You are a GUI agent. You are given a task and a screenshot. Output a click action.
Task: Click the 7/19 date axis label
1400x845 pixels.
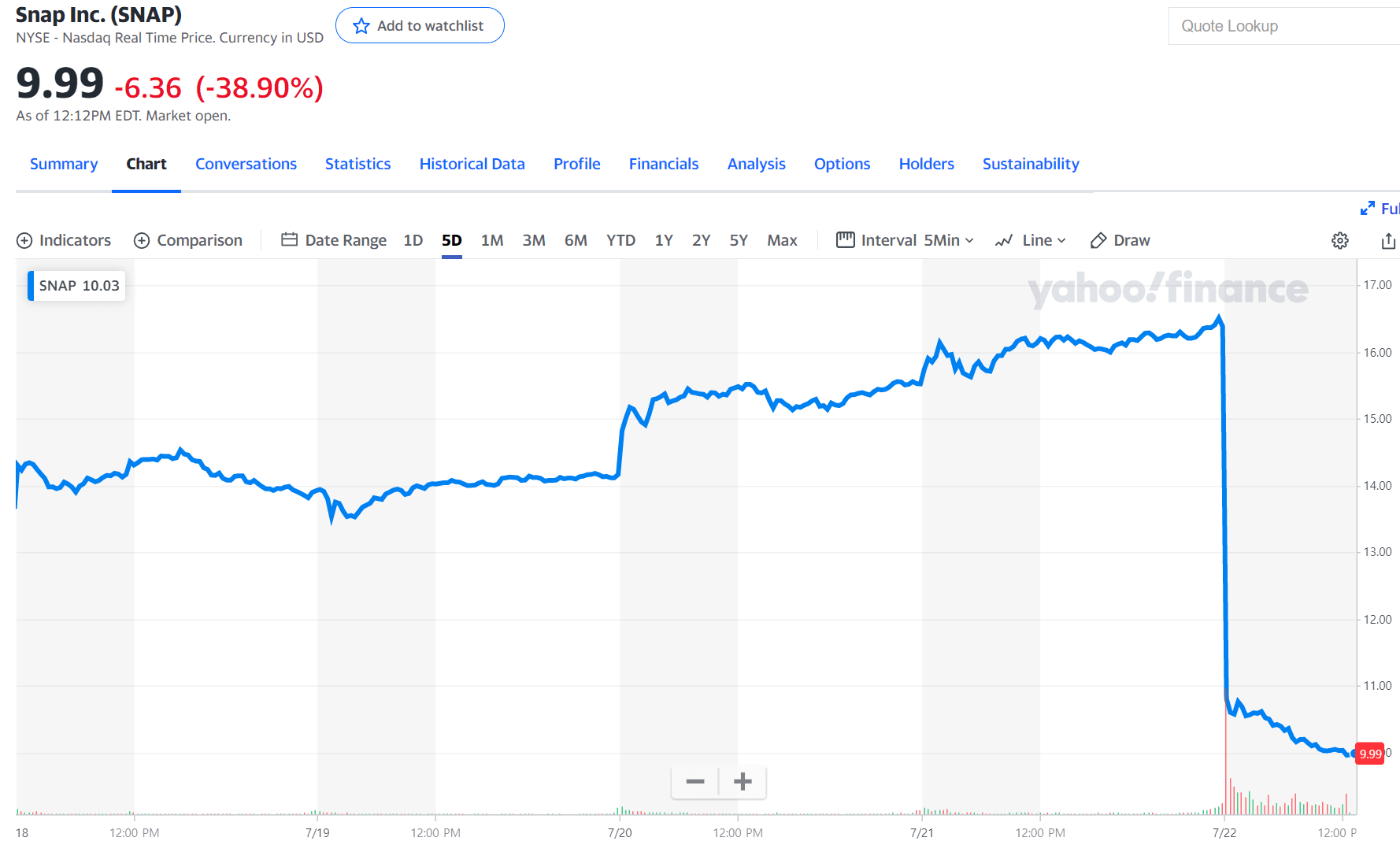[317, 832]
